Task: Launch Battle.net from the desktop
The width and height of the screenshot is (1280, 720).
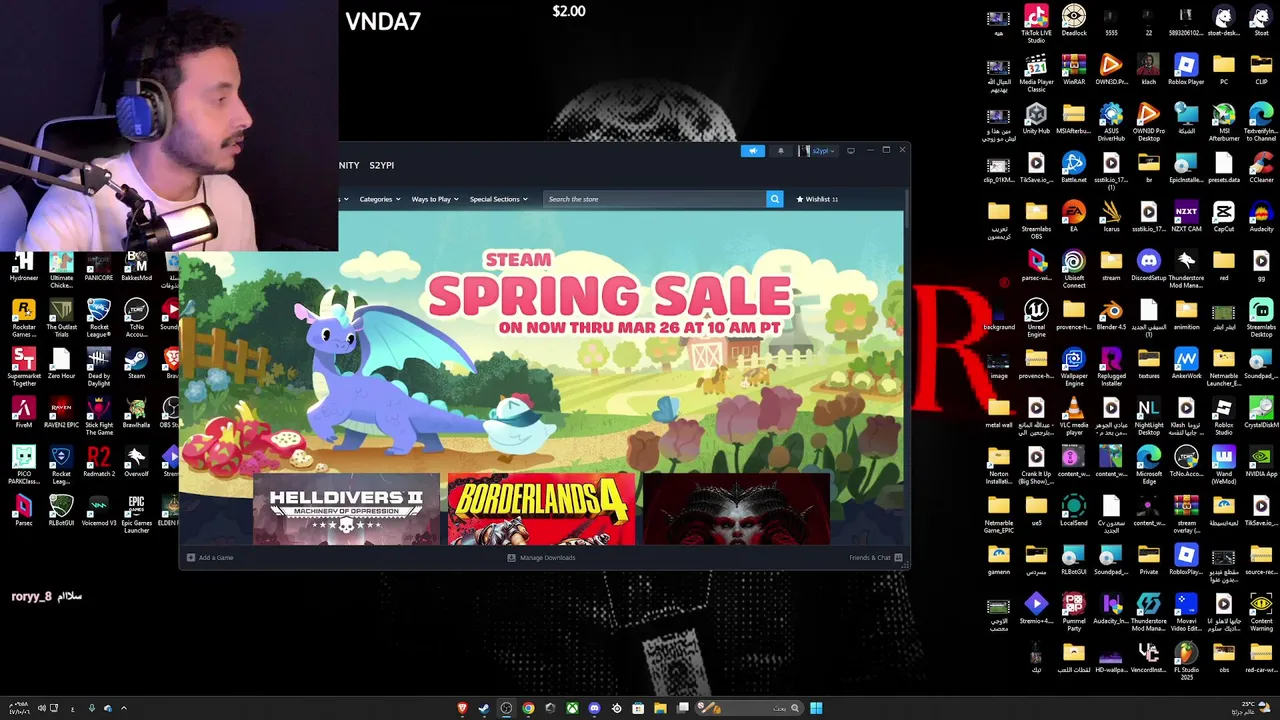Action: tap(1074, 168)
